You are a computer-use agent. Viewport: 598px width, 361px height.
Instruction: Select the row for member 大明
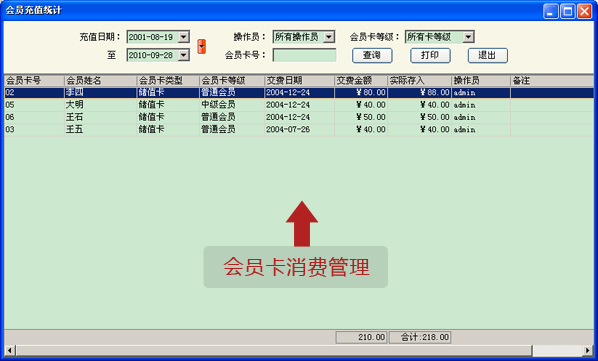(299, 105)
